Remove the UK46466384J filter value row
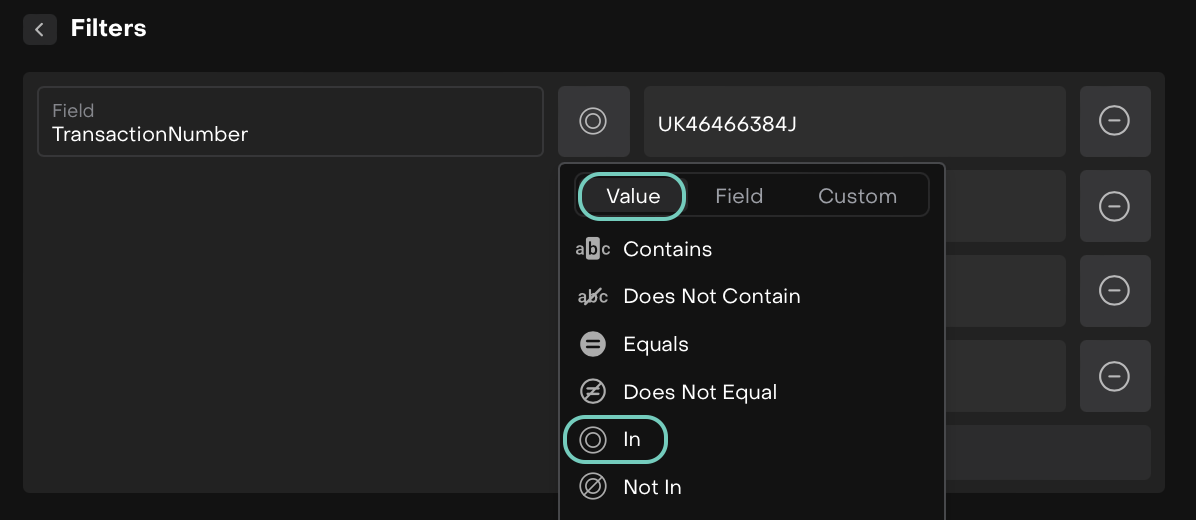 click(x=1114, y=121)
